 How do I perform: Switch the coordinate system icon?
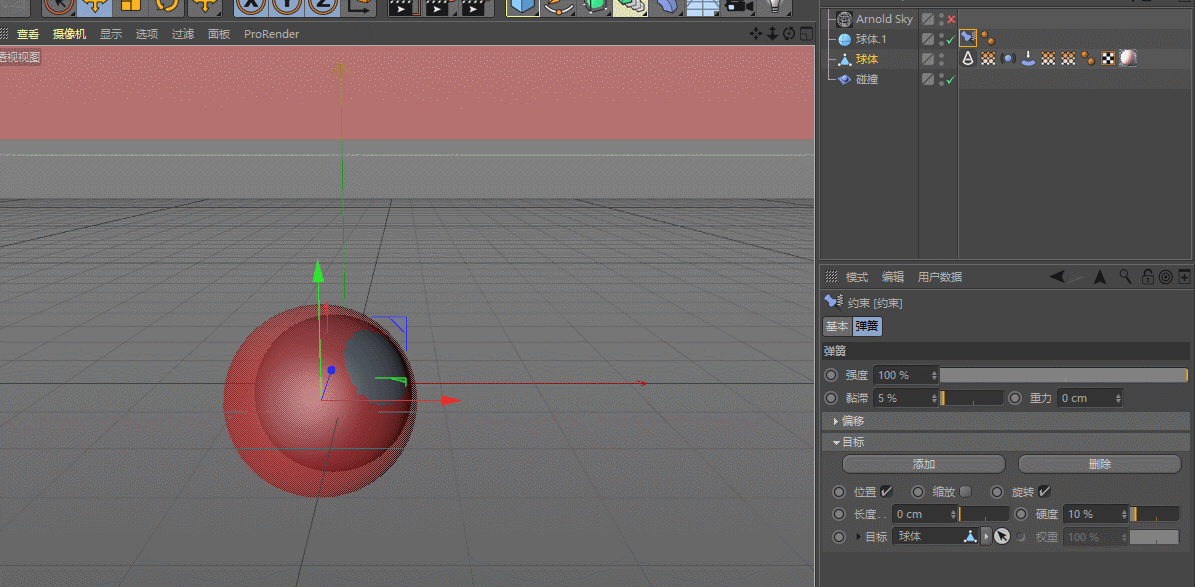[360, 6]
